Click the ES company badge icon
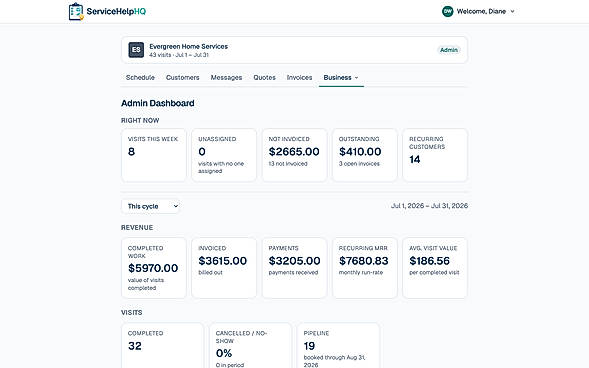Viewport: 589px width, 368px height. pyautogui.click(x=136, y=50)
